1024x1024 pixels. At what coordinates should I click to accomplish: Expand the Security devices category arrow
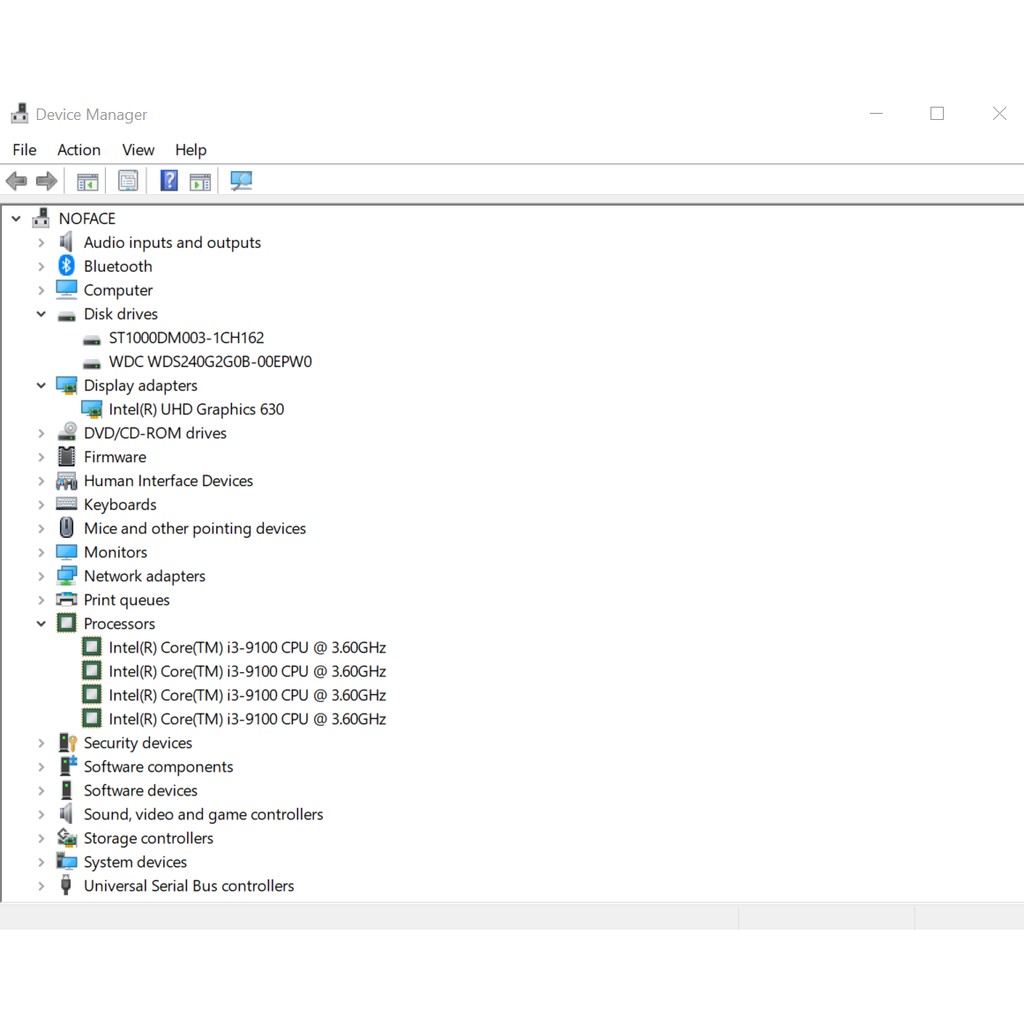click(41, 743)
